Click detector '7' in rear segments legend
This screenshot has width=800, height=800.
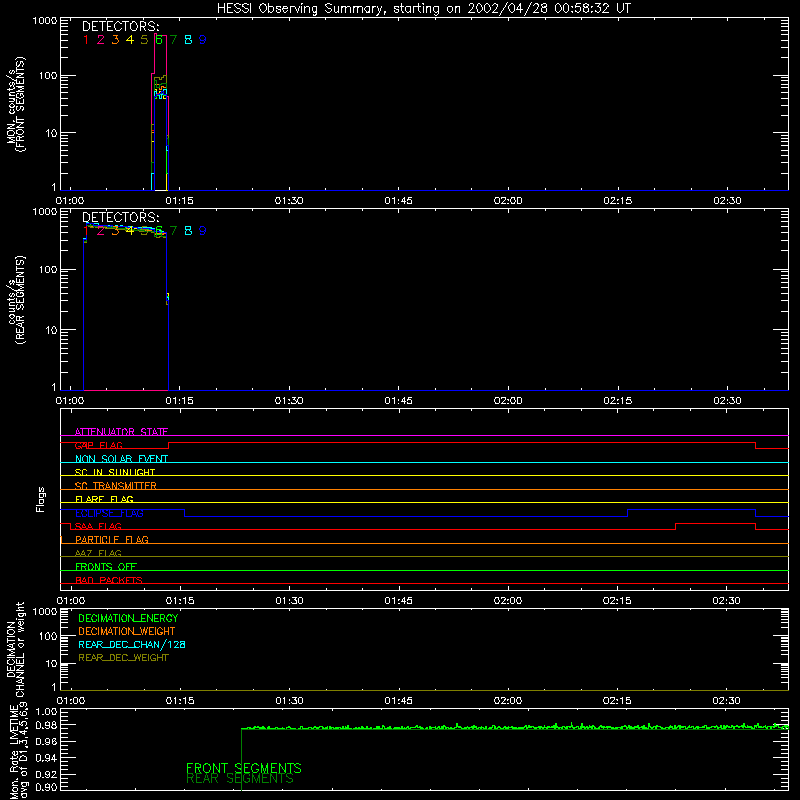(x=173, y=231)
